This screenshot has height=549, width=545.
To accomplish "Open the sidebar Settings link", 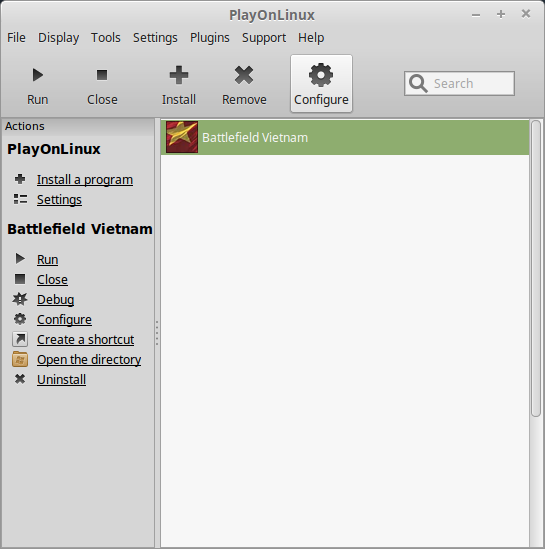I will tap(60, 200).
